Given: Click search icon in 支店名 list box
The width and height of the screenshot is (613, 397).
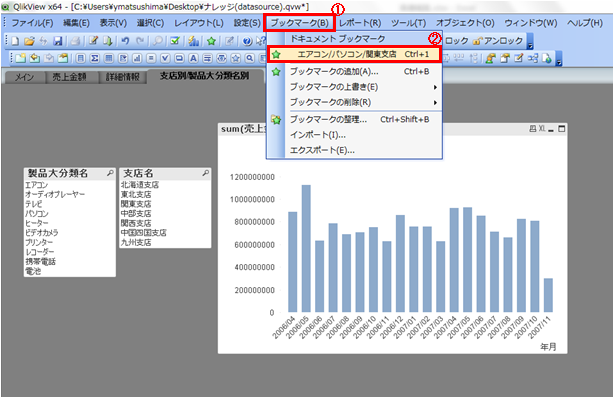Looking at the screenshot, I should coord(206,173).
